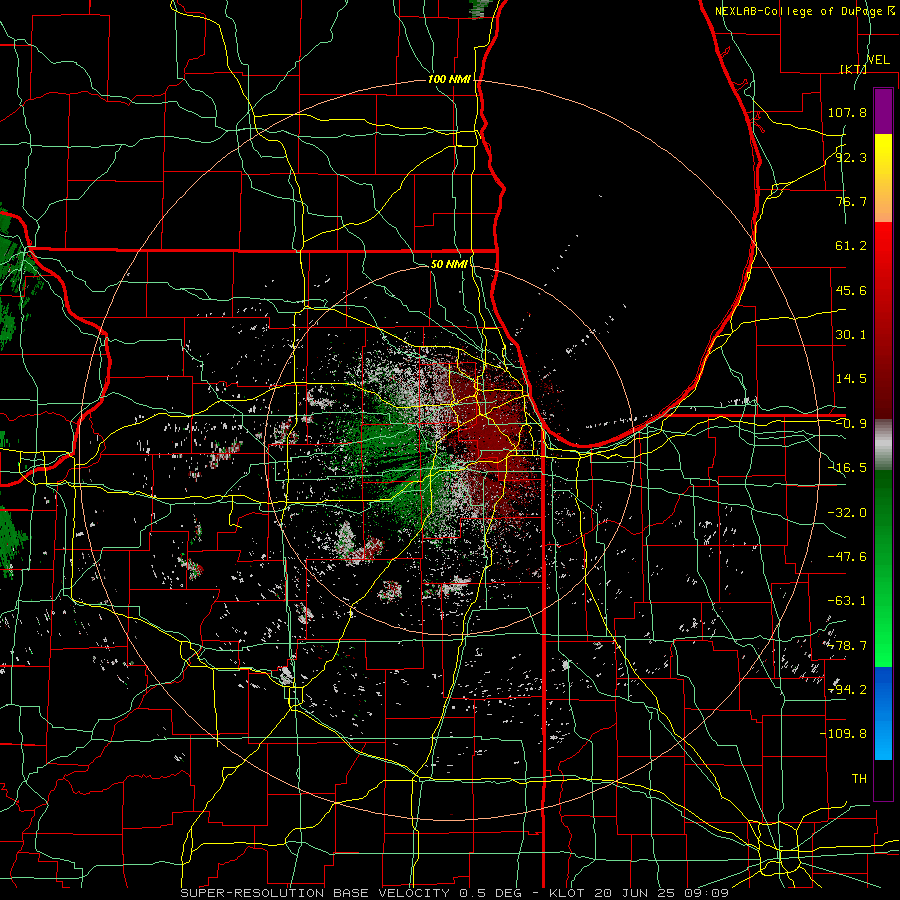Click the -16.5 velocity scale value
This screenshot has width=900, height=900.
(x=847, y=468)
